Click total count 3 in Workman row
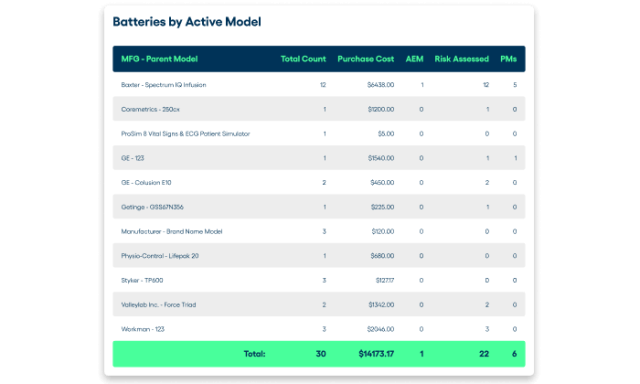Viewport: 640px width, 384px height. (324, 329)
